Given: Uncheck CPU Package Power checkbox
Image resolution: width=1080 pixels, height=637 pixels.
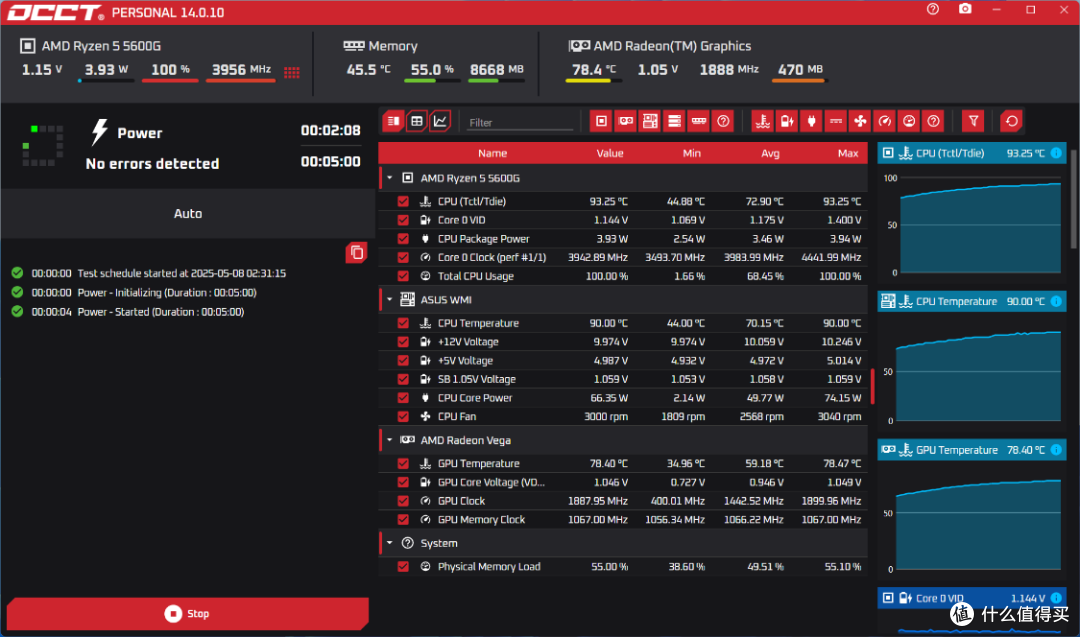Looking at the screenshot, I should tap(403, 238).
